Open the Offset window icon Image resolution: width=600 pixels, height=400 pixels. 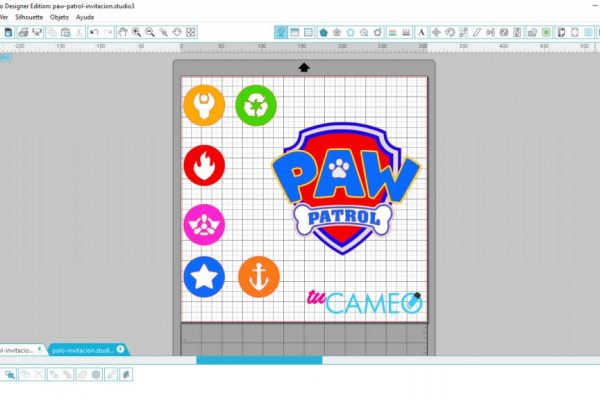click(x=532, y=33)
